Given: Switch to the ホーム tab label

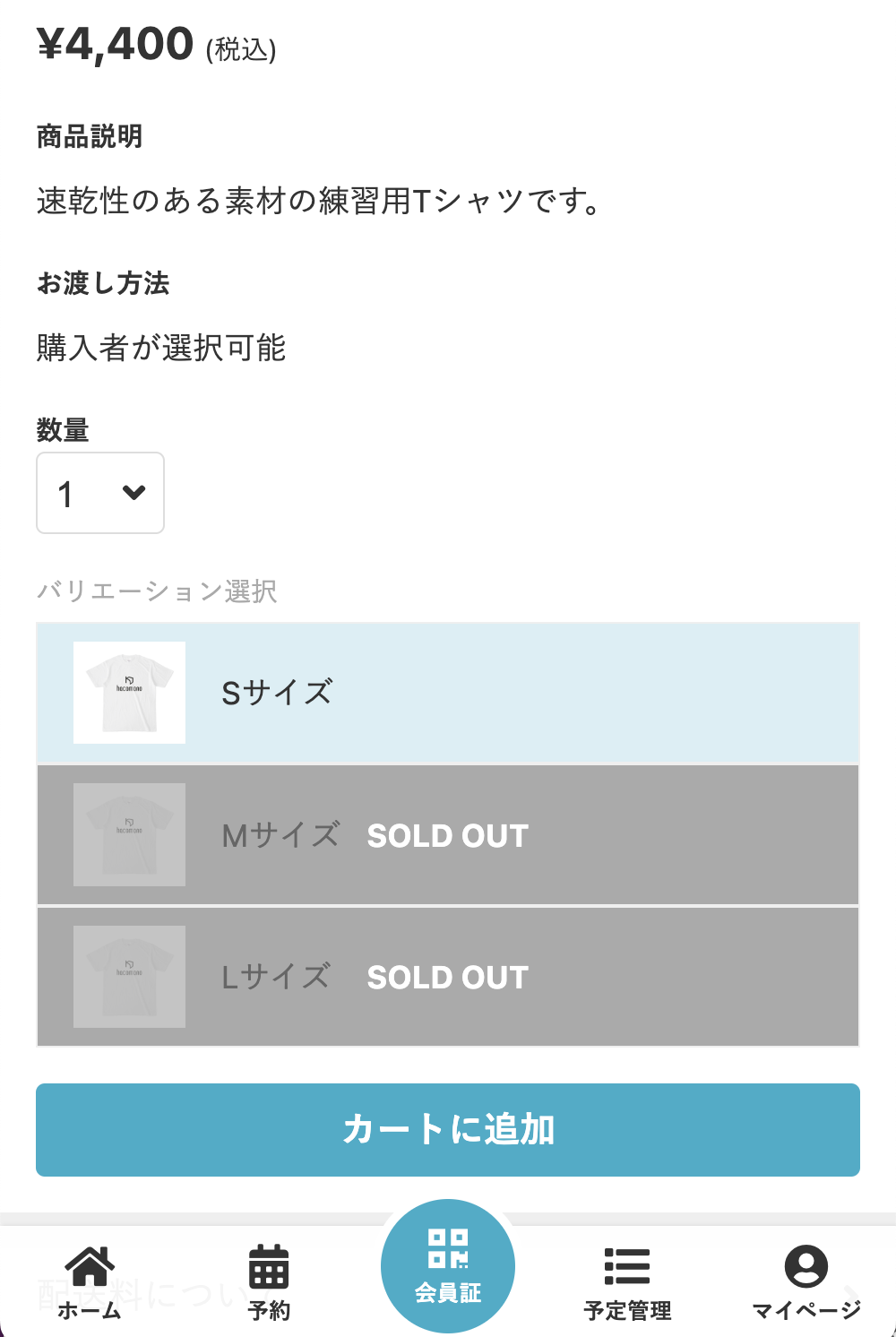Looking at the screenshot, I should [x=90, y=1311].
